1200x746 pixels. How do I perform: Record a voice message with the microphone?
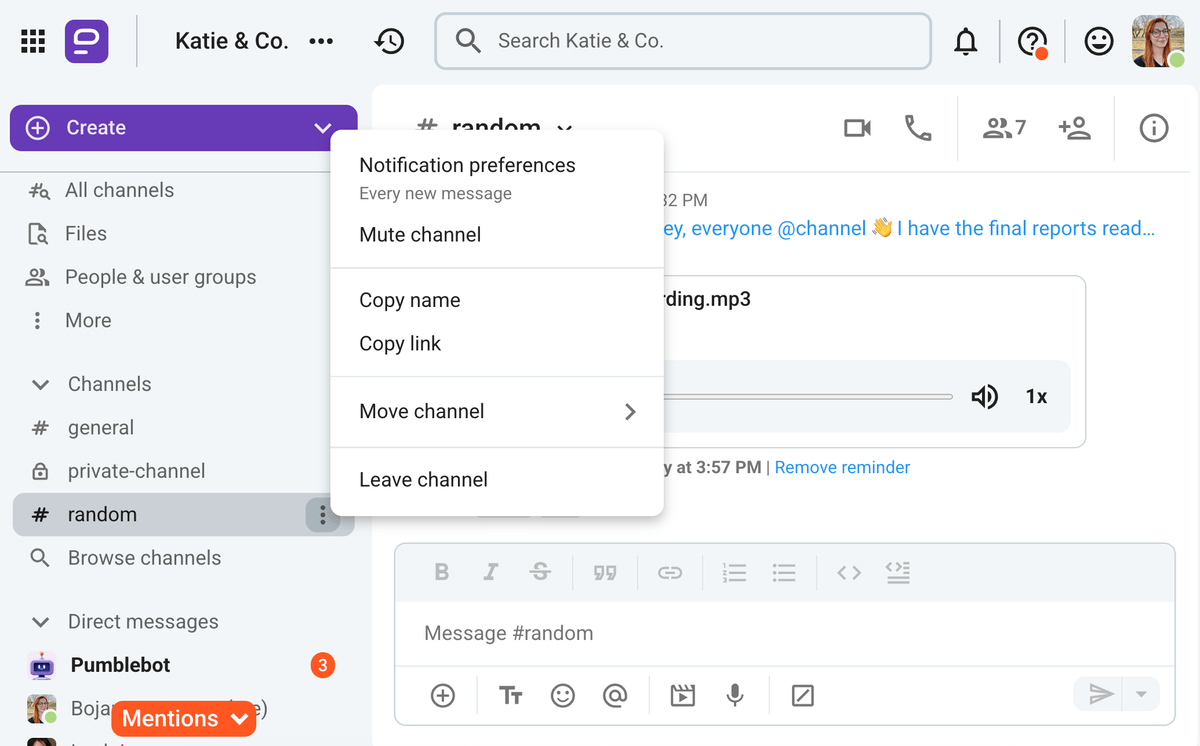735,695
